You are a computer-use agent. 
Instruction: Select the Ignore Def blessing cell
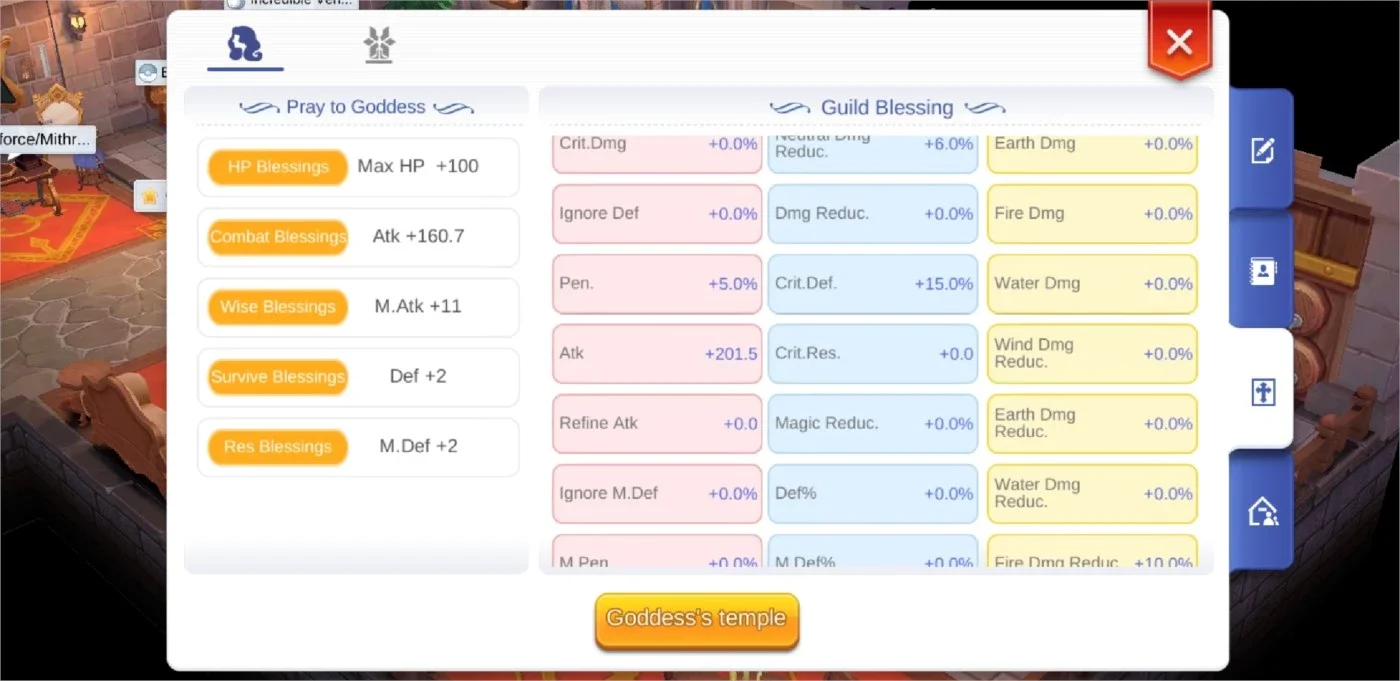coord(657,214)
